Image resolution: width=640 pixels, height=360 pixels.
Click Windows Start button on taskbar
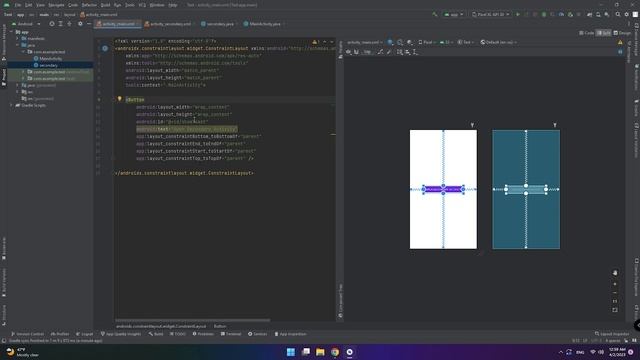pos(291,352)
